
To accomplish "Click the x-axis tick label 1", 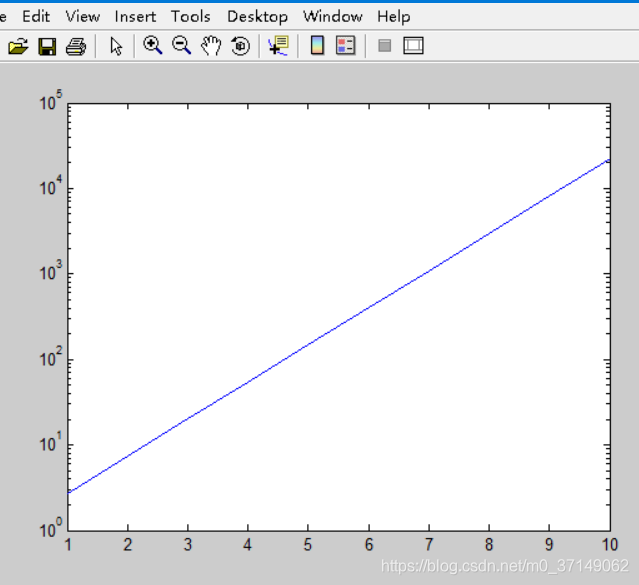I will 68,545.
